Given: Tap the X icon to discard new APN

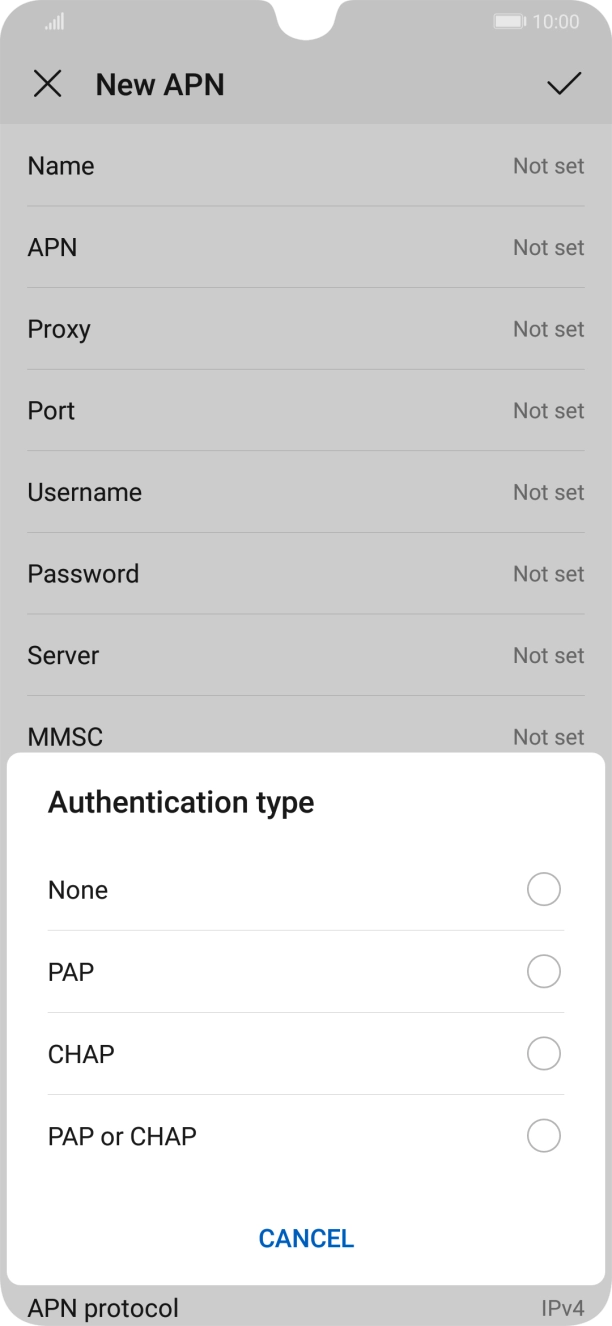Looking at the screenshot, I should (47, 85).
